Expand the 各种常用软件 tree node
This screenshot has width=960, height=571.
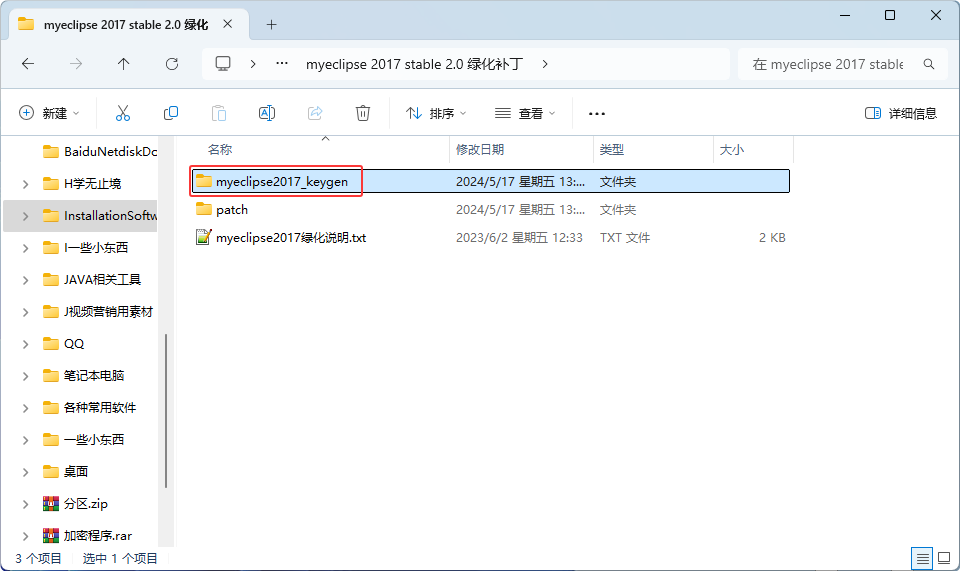26,408
